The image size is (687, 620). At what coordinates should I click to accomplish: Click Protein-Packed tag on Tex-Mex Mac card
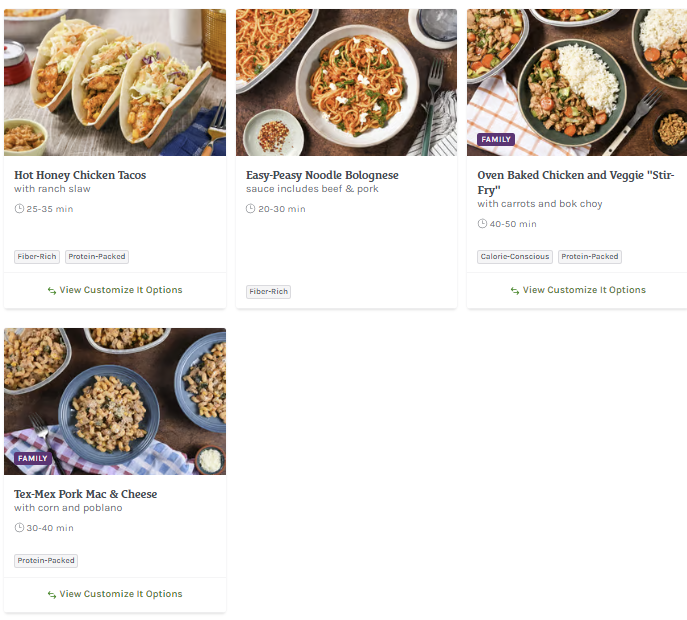click(x=46, y=561)
